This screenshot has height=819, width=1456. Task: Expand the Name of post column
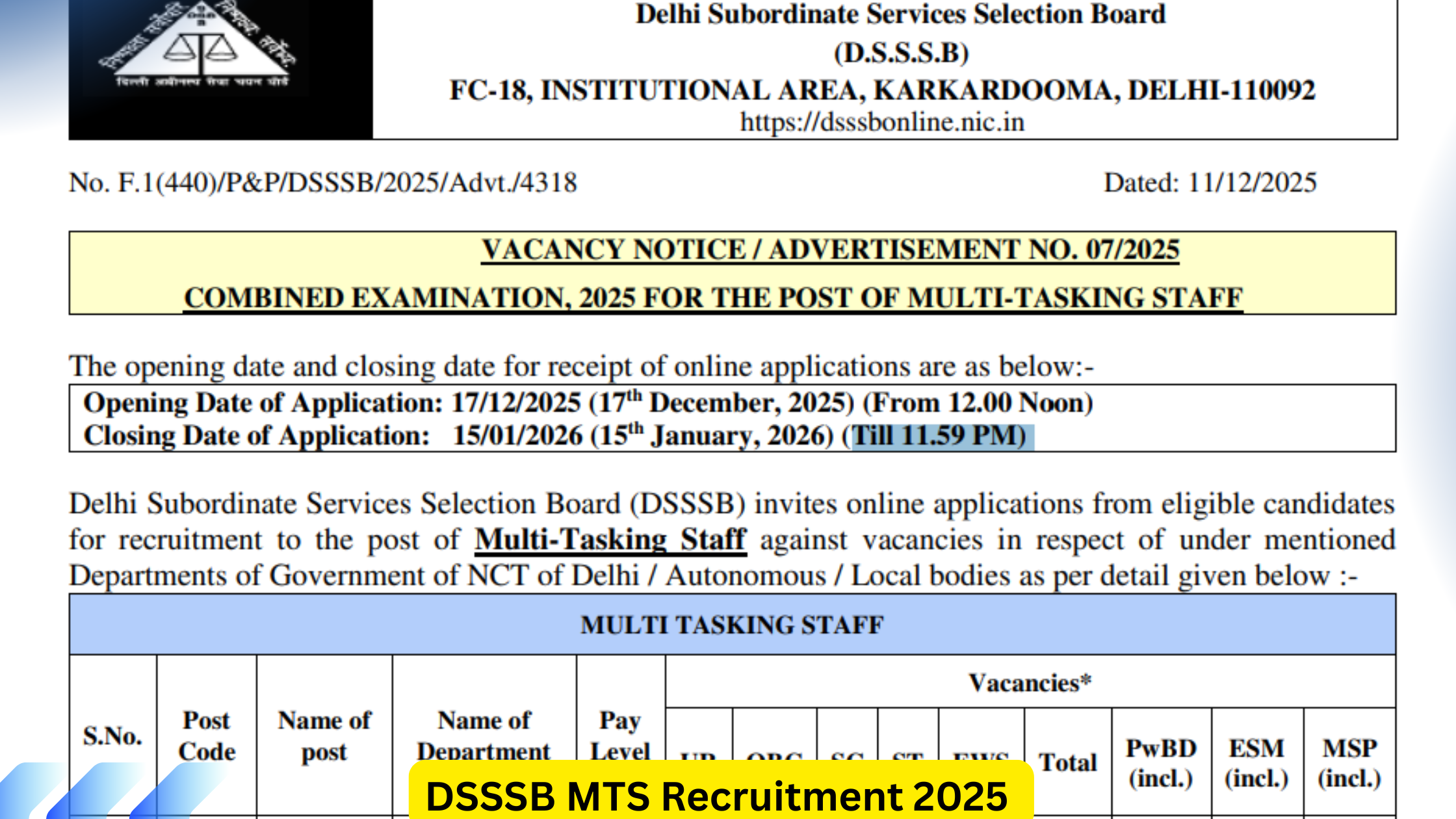click(325, 734)
